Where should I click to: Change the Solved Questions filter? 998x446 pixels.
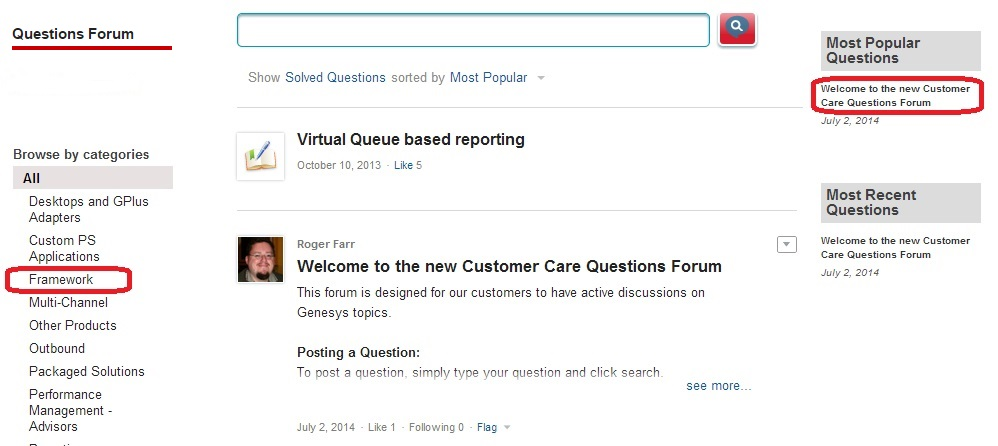335,78
